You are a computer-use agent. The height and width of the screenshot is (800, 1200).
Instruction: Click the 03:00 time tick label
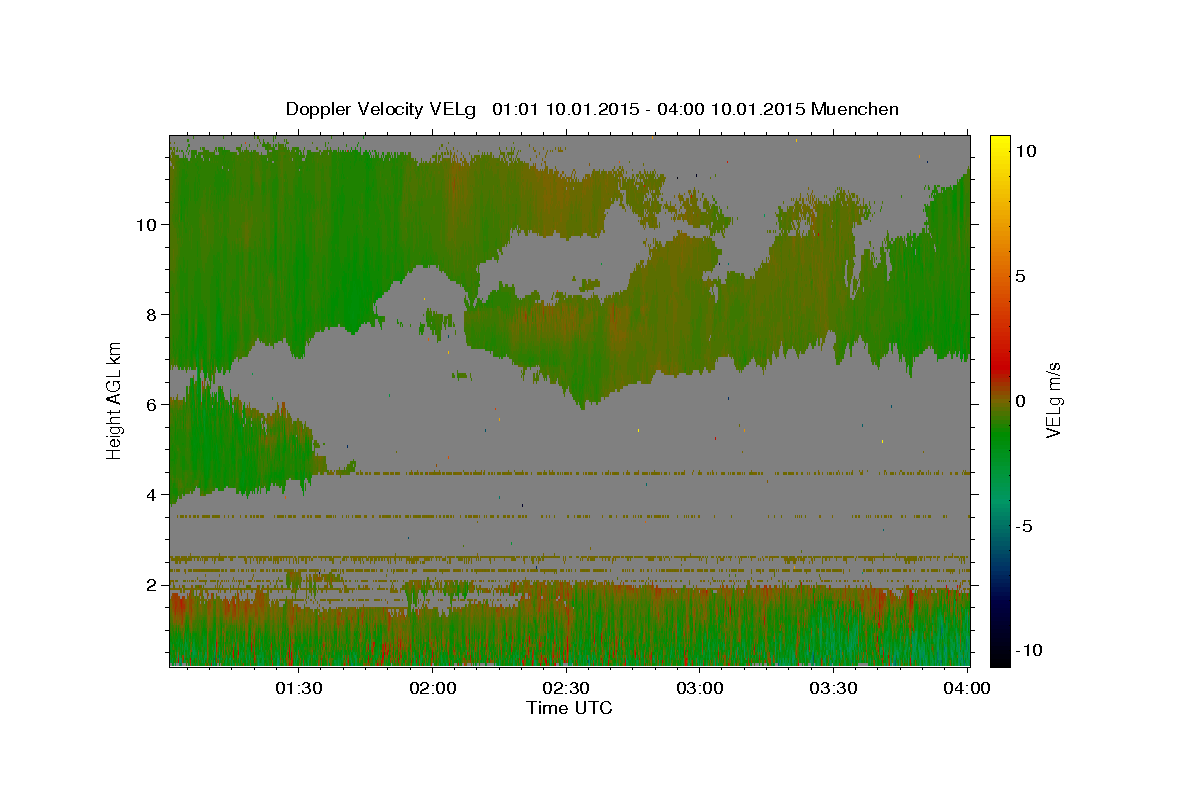point(700,688)
